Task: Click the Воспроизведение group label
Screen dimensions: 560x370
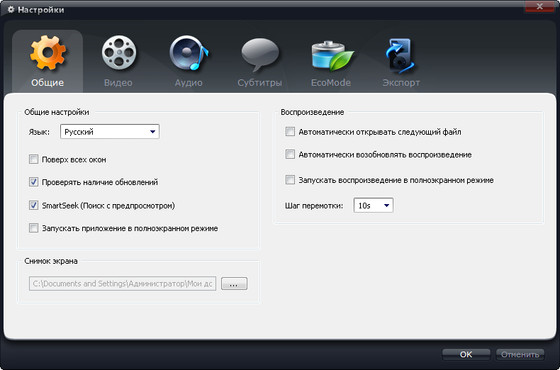Action: pyautogui.click(x=312, y=112)
